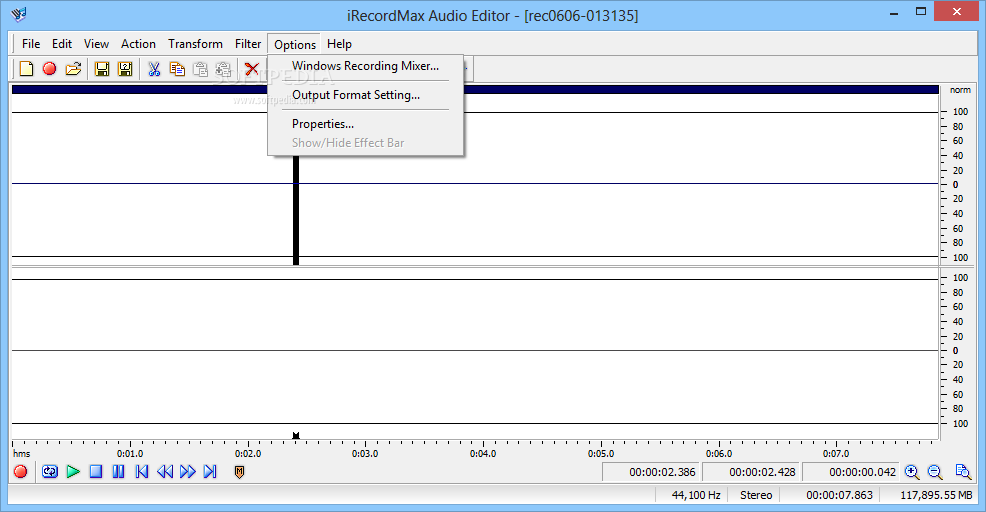
Task: Click the Paste Mix icon in the toolbar
Action: [x=223, y=69]
